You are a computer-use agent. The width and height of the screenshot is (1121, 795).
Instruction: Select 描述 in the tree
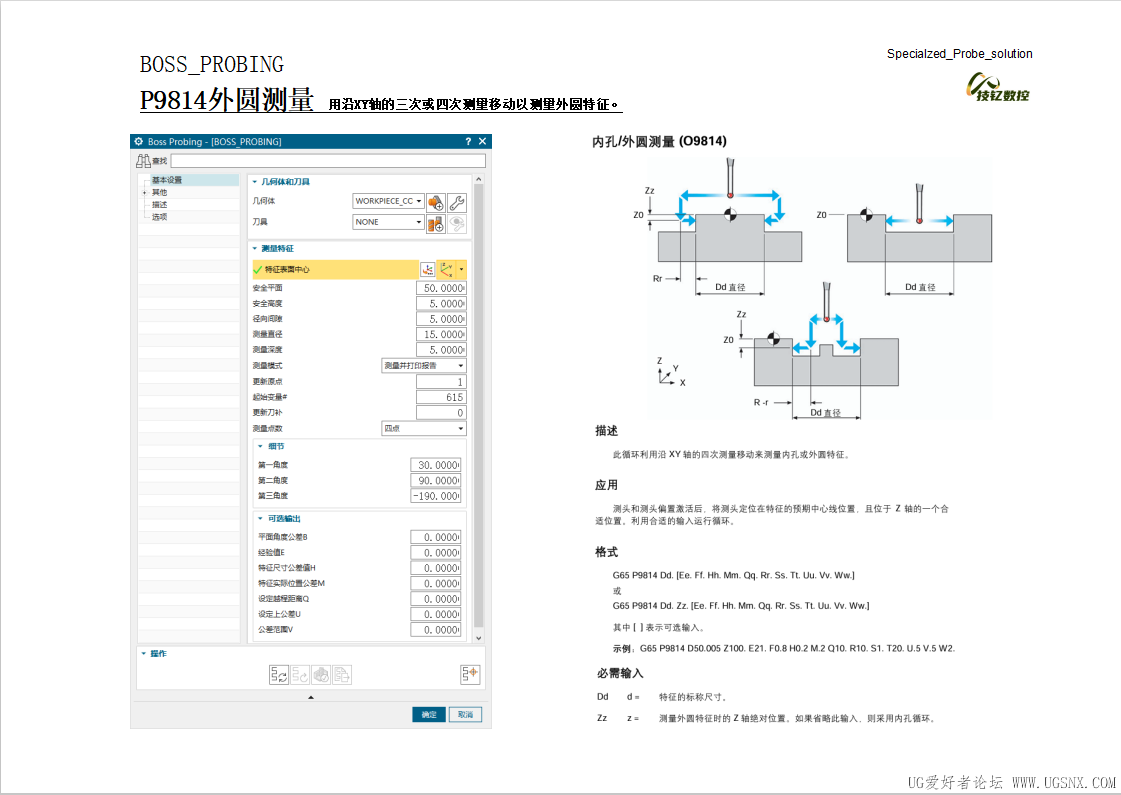click(x=159, y=204)
